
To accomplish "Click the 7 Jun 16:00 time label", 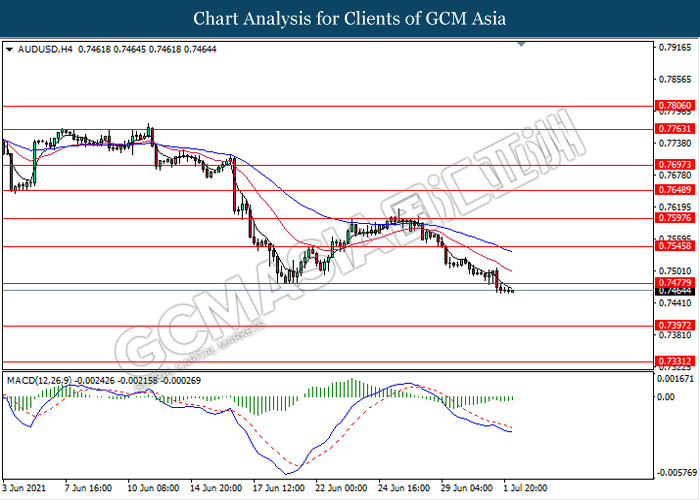I will [88, 488].
